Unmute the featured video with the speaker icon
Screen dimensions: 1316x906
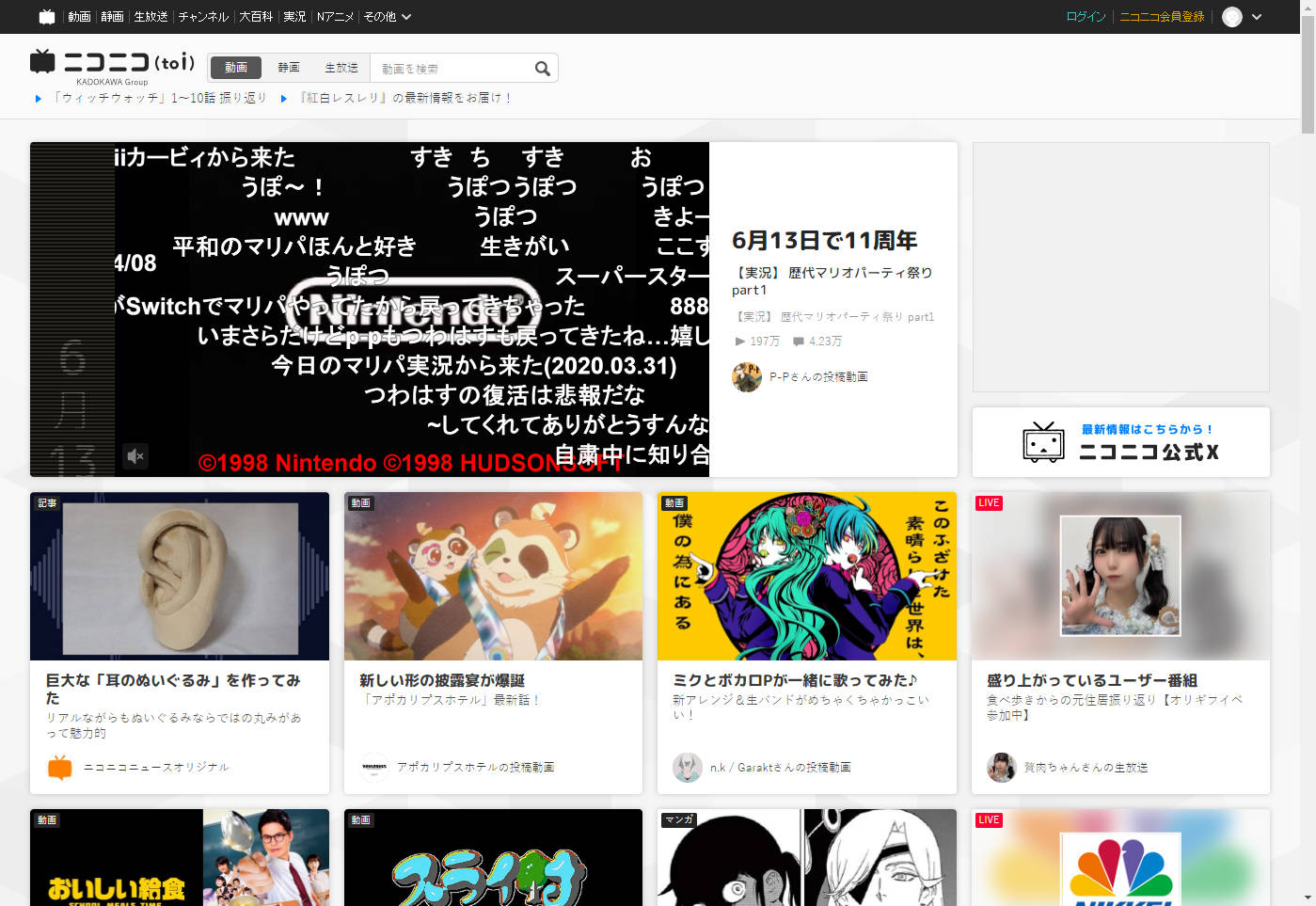(x=135, y=456)
